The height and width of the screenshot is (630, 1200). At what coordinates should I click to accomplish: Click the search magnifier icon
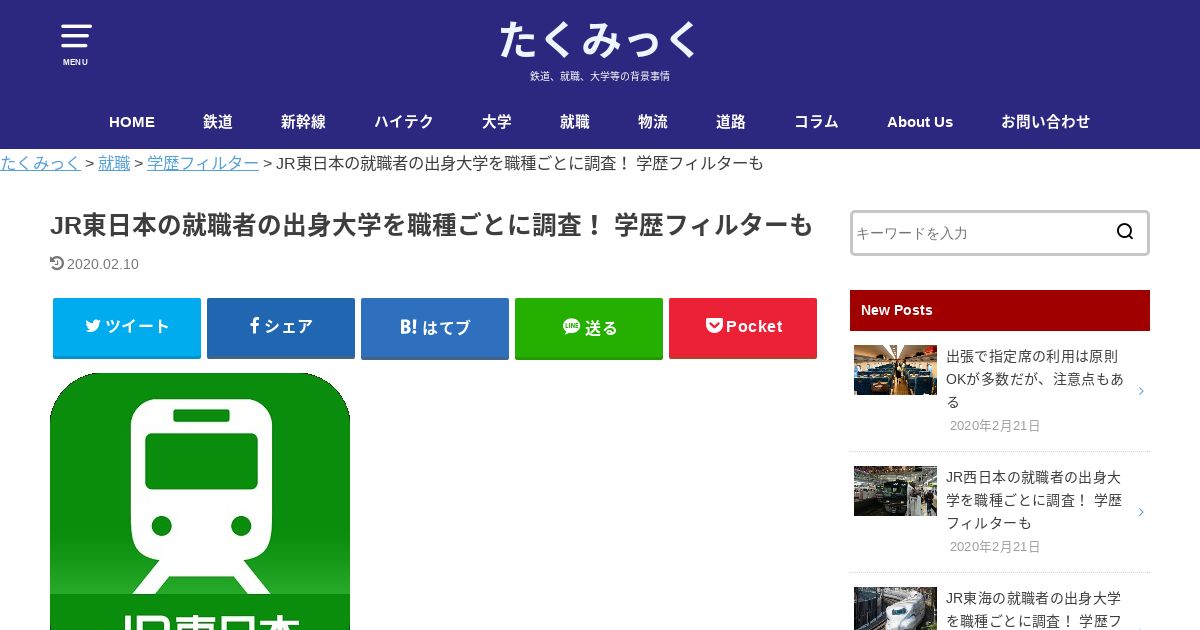(x=1125, y=232)
